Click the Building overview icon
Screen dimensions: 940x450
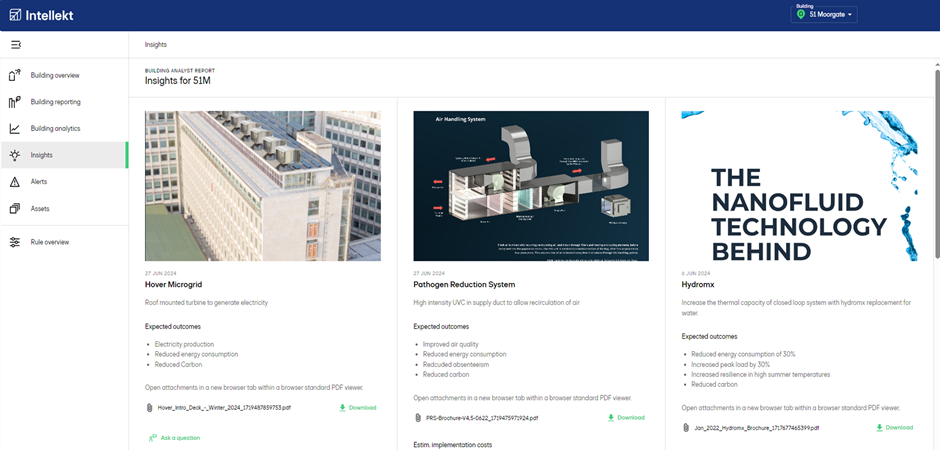point(15,75)
